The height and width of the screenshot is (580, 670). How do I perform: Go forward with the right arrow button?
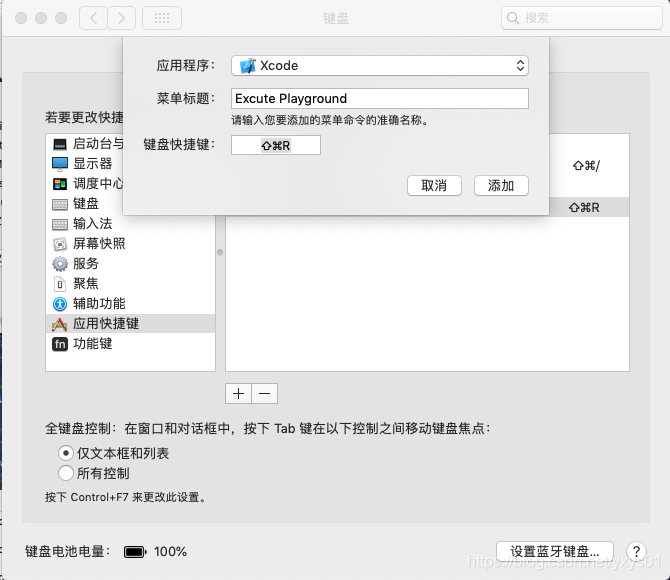122,18
